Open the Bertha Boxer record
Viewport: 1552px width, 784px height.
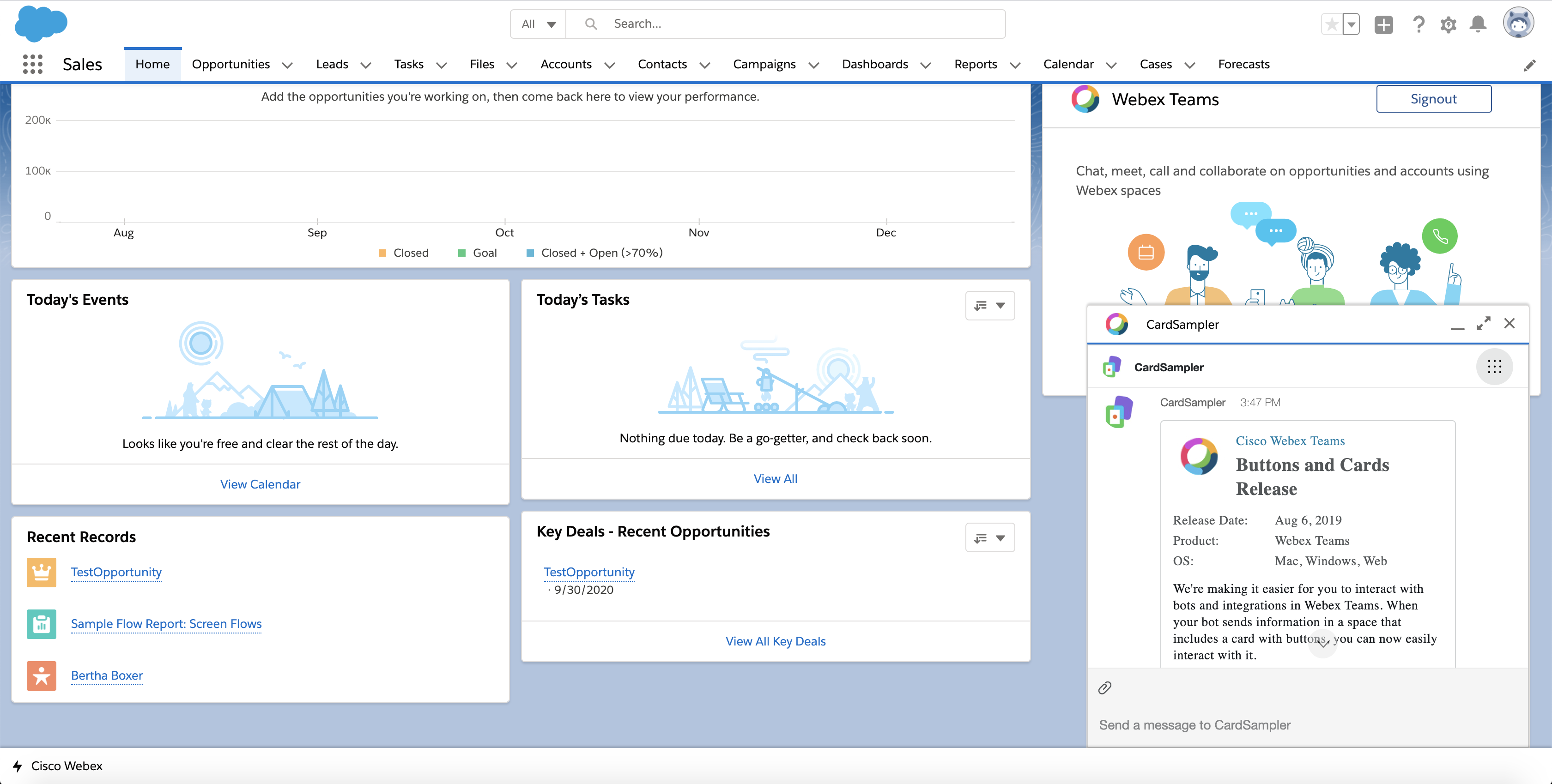pos(107,675)
